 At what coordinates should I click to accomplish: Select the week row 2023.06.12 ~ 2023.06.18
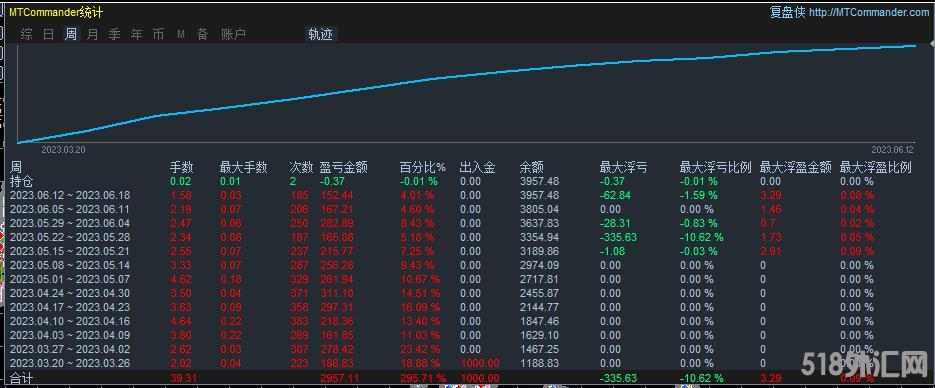pos(70,195)
